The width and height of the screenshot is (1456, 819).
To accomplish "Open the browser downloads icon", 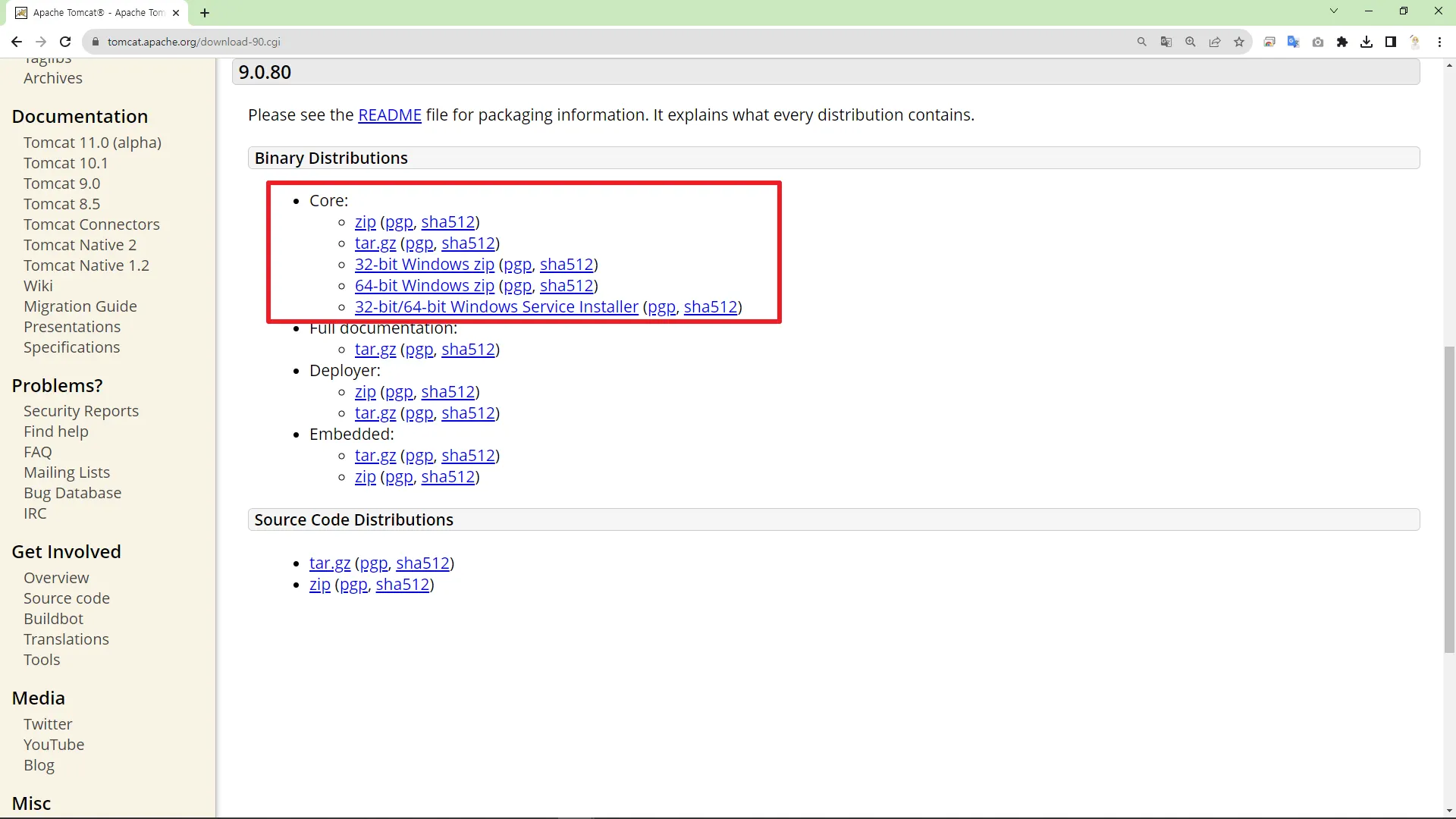I will pos(1367,42).
